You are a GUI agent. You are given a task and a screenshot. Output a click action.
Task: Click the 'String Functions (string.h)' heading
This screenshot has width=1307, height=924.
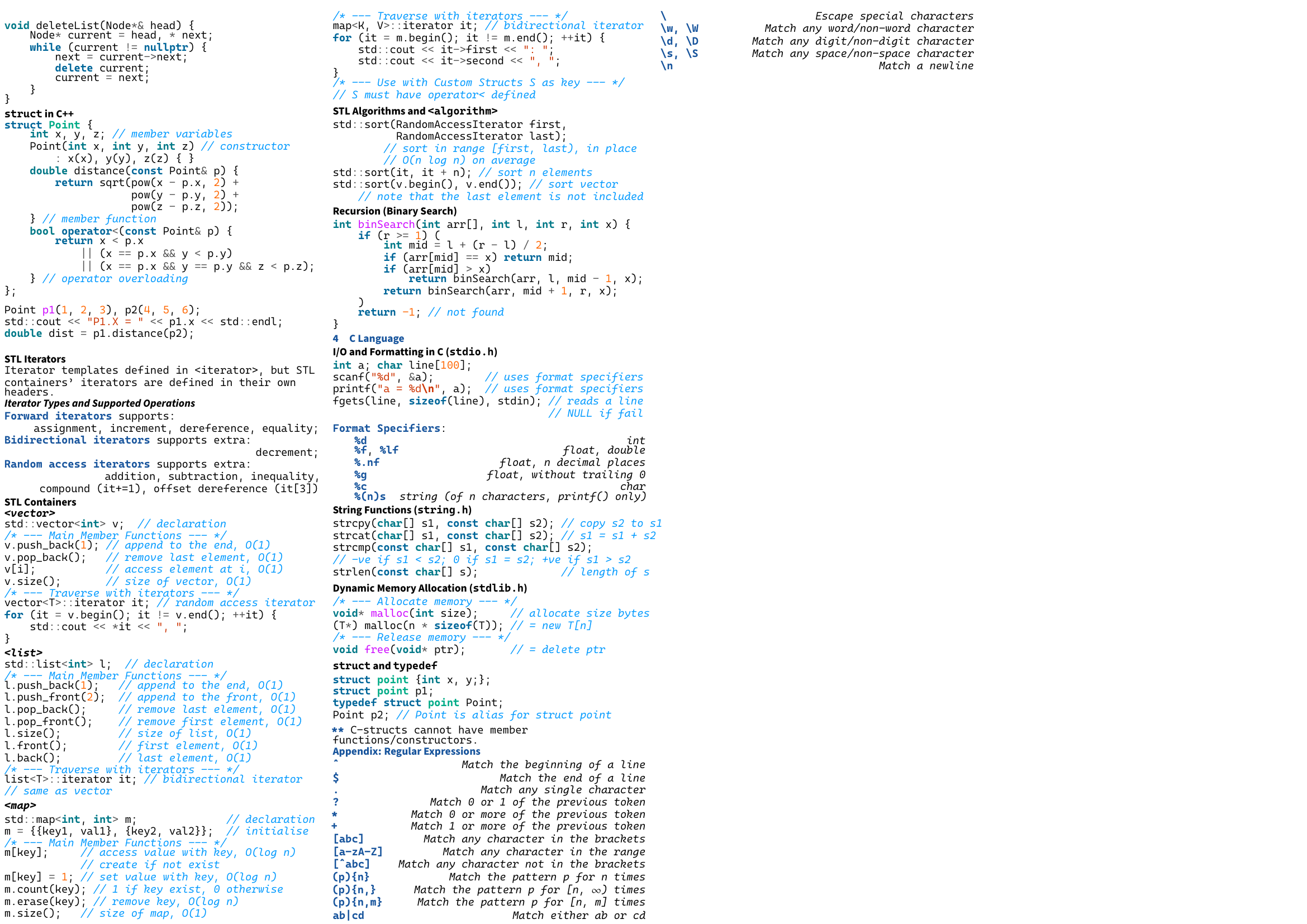(x=402, y=511)
